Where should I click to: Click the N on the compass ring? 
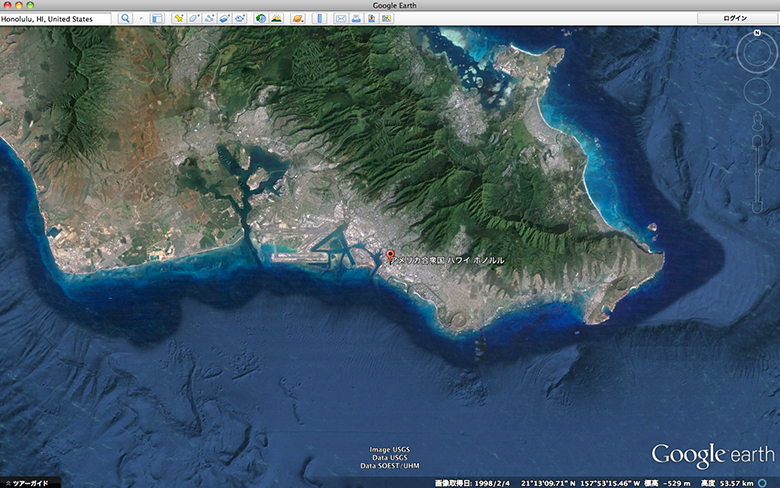(757, 35)
